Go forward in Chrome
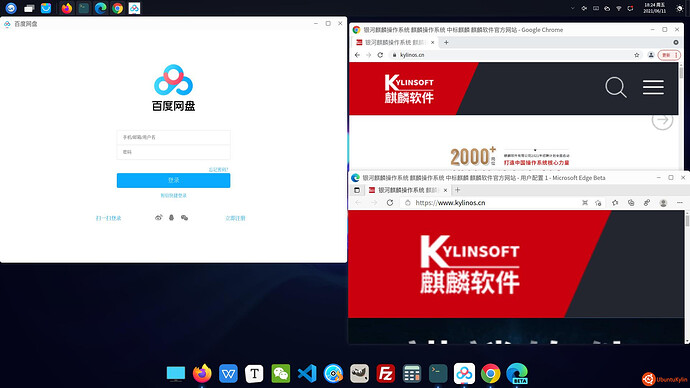Screen dimensions: 690x388 pyautogui.click(x=369, y=55)
